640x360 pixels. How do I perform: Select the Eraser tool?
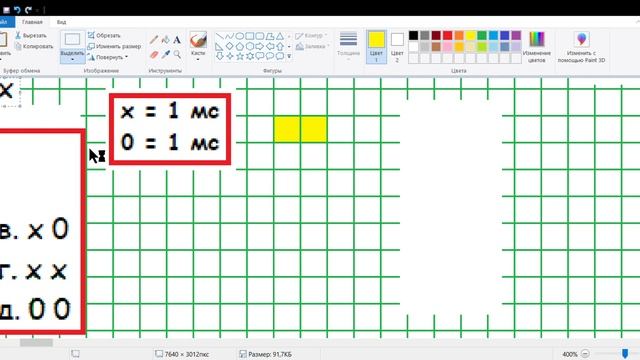click(154, 54)
